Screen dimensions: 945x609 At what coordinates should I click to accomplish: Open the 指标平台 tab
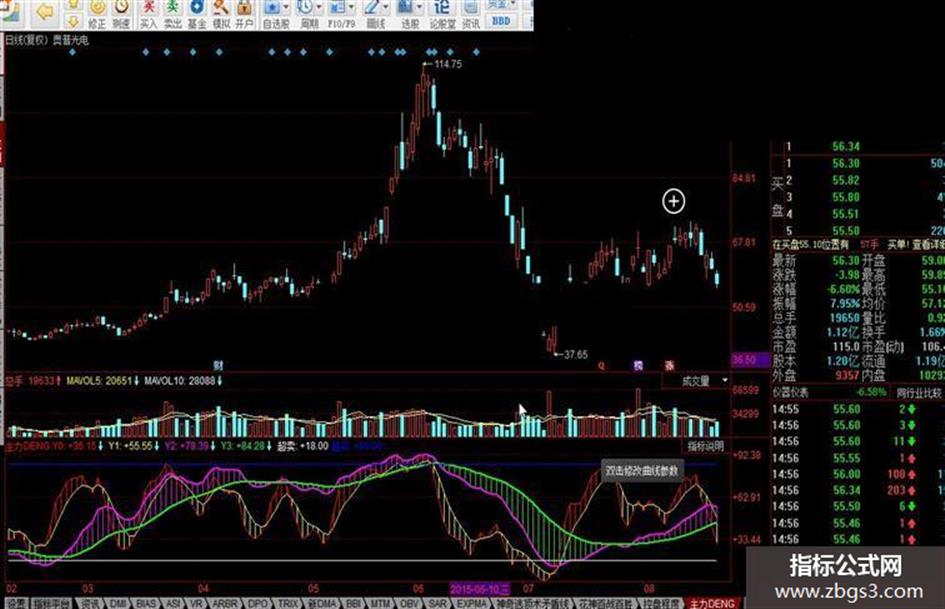coord(51,603)
